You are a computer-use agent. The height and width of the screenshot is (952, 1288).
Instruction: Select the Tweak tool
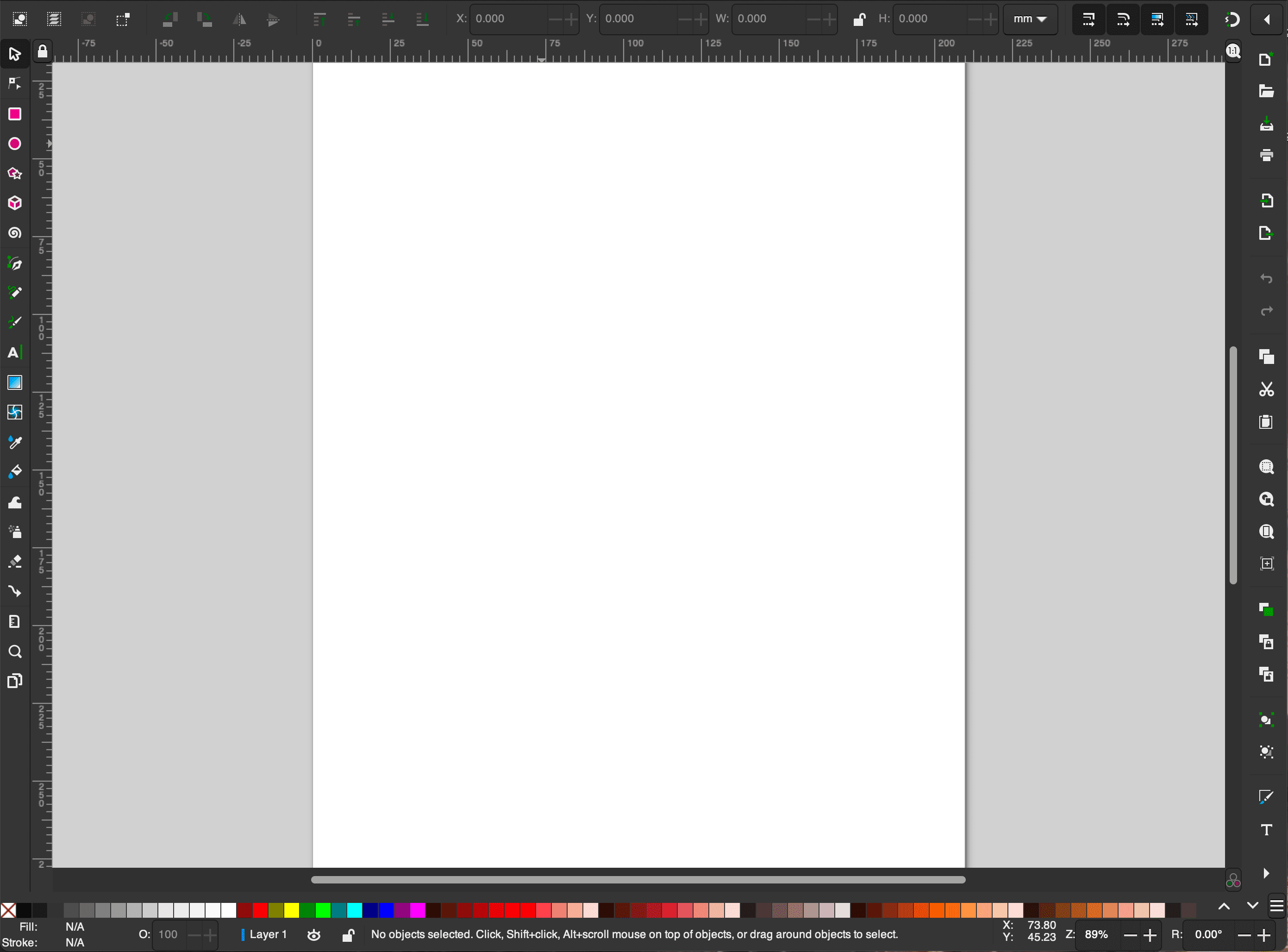[15, 502]
